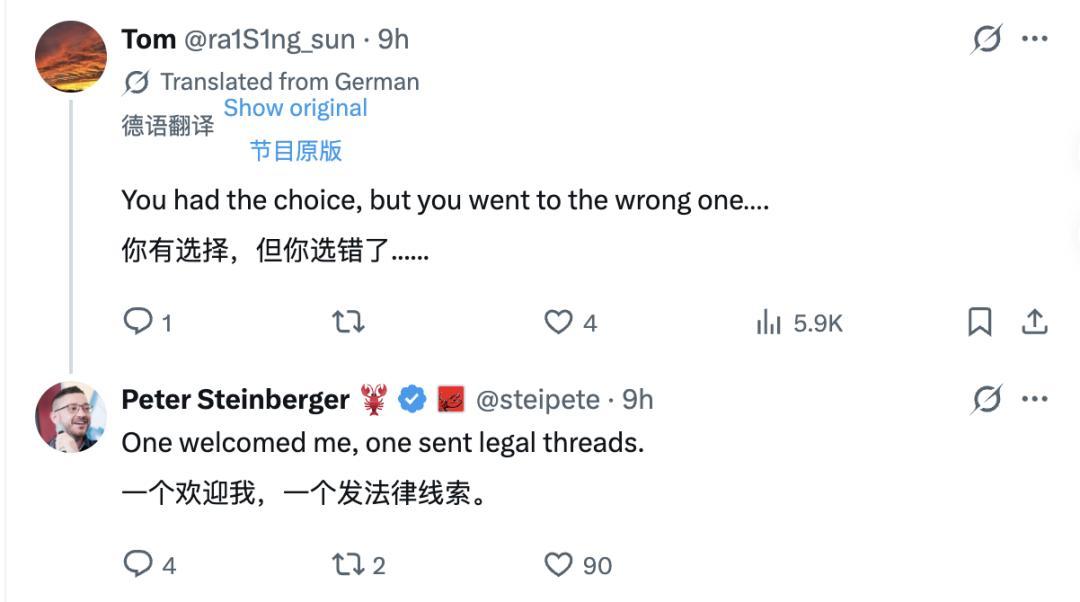
Task: Reply to Peter Steinberger's tweet
Action: point(138,564)
